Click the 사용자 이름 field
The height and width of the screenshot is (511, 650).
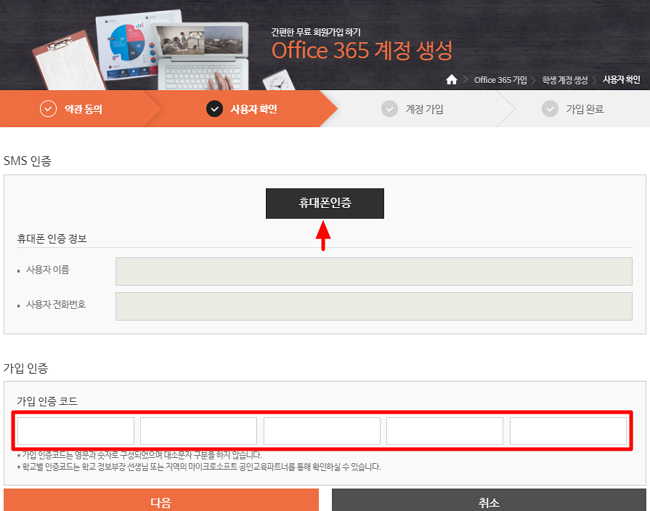pos(374,271)
